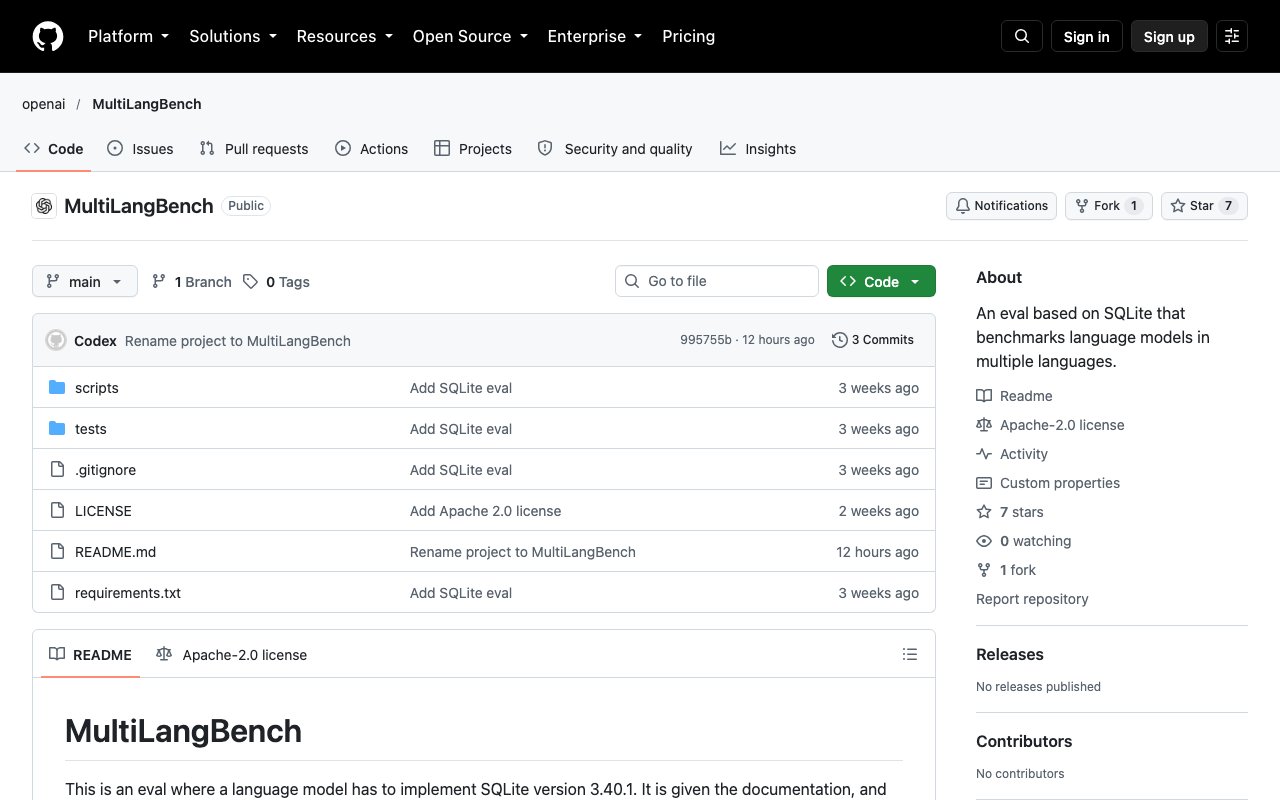1280x800 pixels.
Task: Open the Projects tab
Action: click(473, 149)
